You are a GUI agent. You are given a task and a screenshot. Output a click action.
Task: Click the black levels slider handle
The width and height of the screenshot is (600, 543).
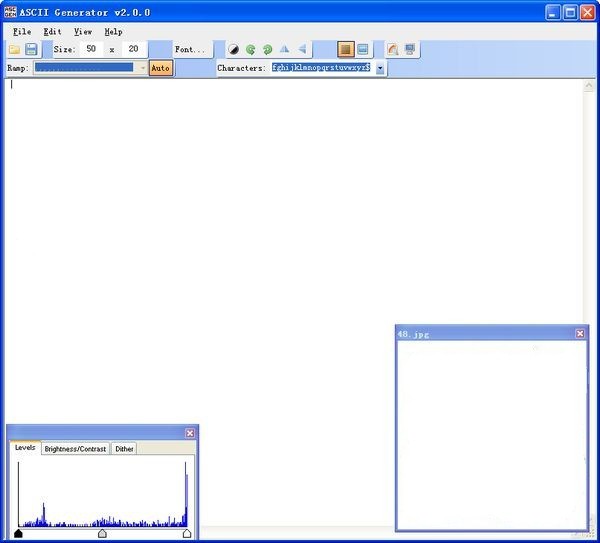(x=18, y=533)
